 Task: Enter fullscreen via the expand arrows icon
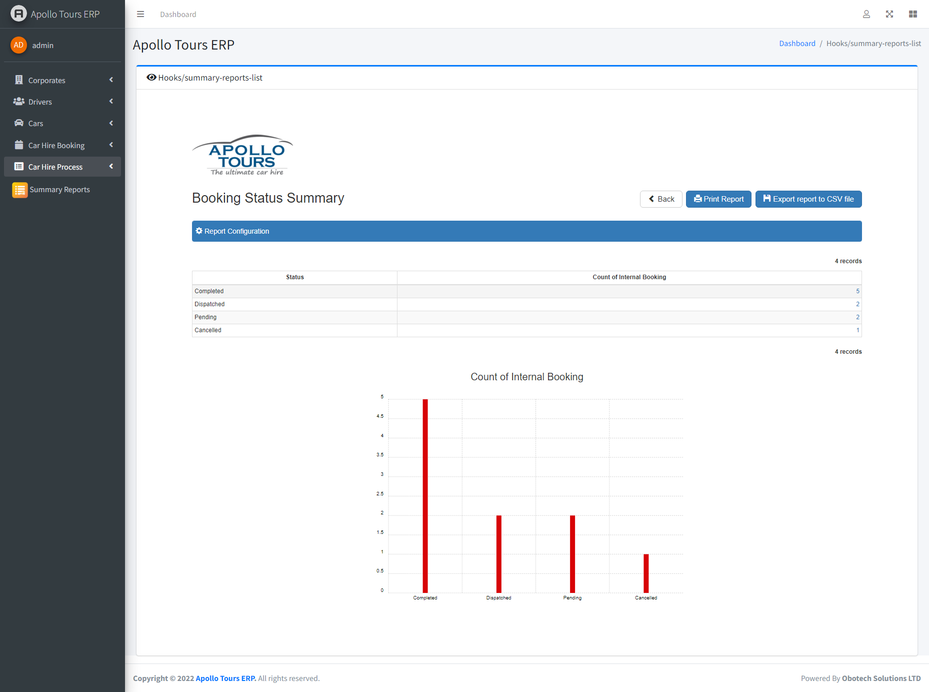point(889,14)
